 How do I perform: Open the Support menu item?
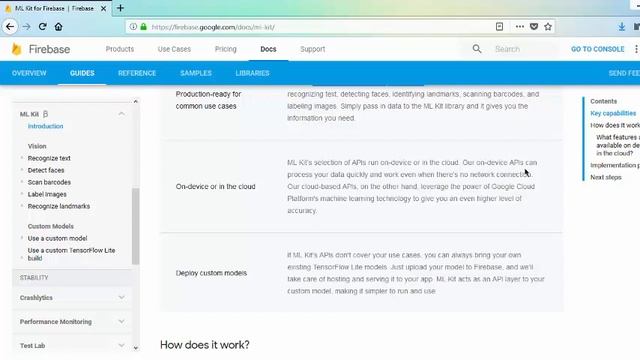[x=313, y=49]
